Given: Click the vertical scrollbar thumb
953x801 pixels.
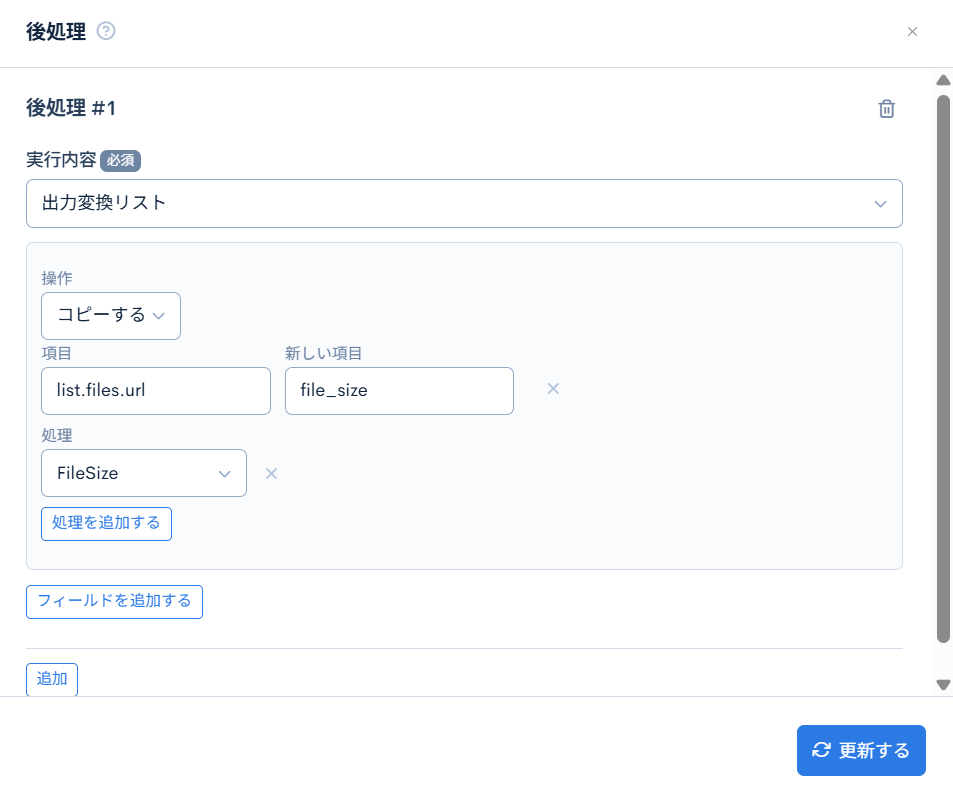Looking at the screenshot, I should (x=942, y=368).
